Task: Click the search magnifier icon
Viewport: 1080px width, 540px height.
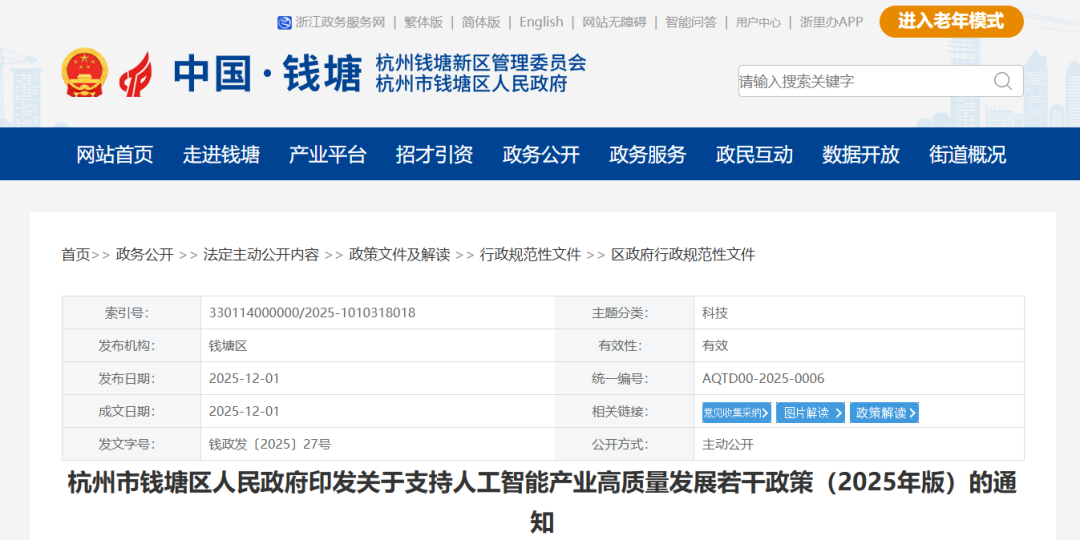Action: [1002, 81]
